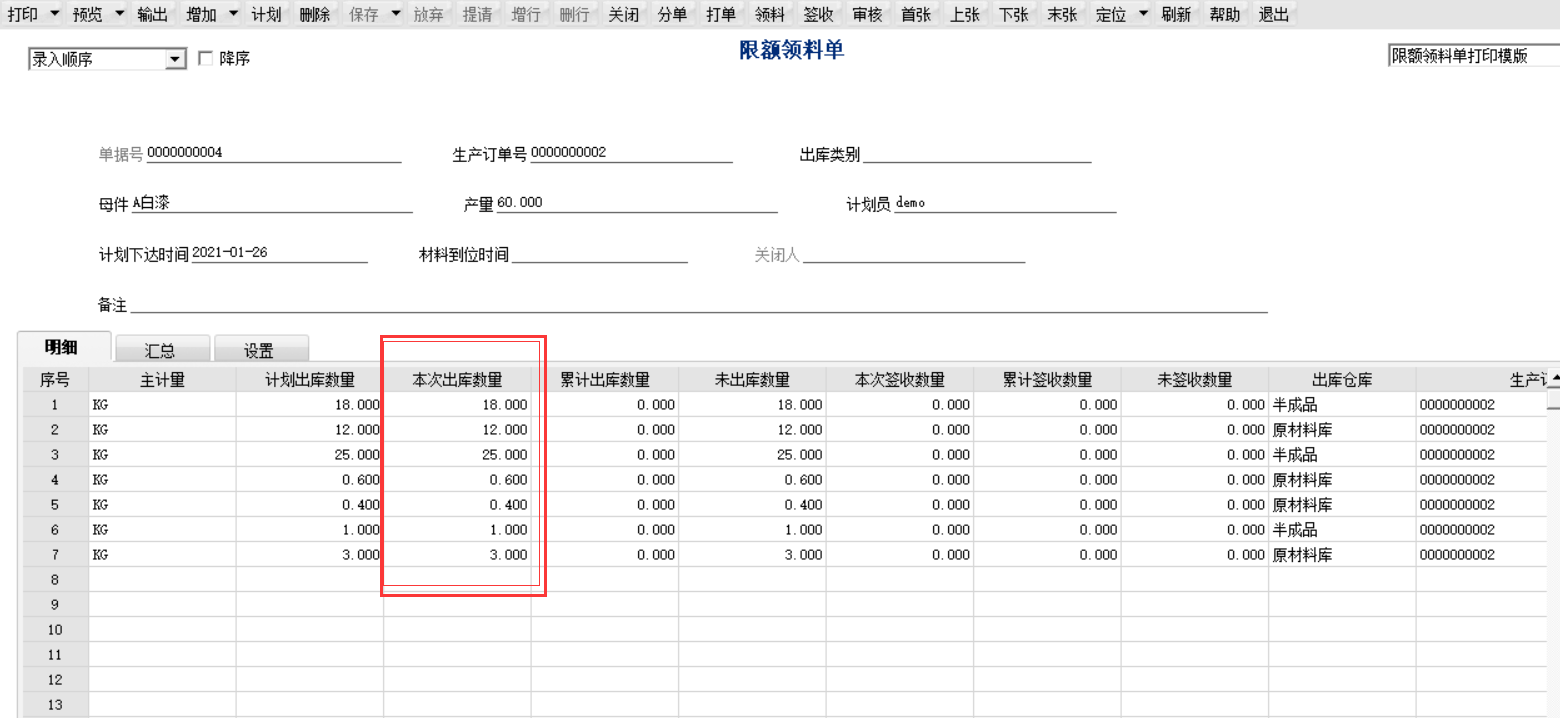1560x718 pixels.
Task: Open 帮助 from the toolbar
Action: point(1225,15)
